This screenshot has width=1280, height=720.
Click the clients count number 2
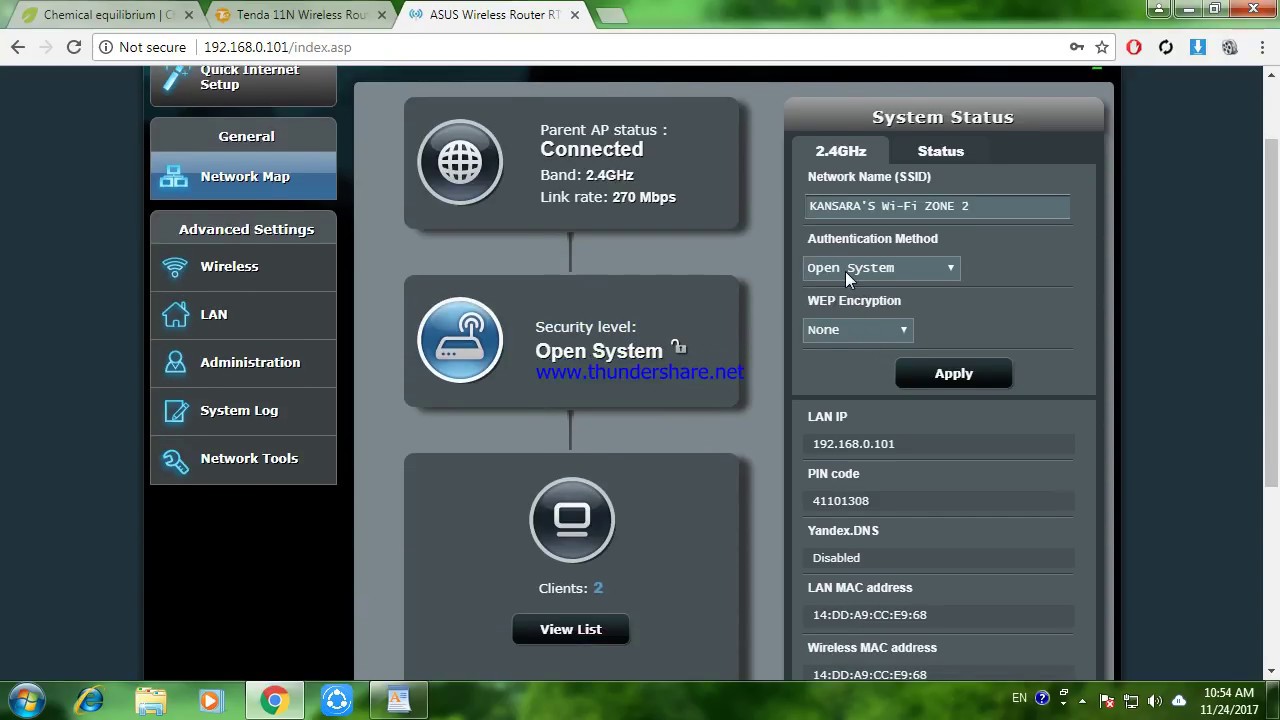598,588
